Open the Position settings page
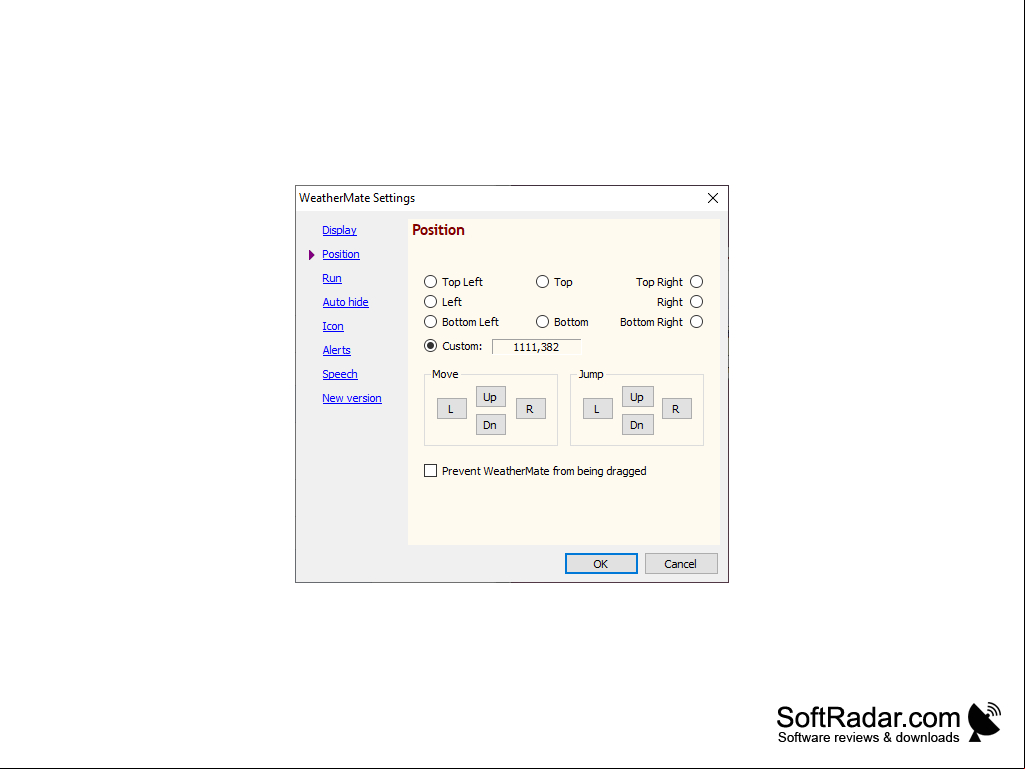This screenshot has height=769, width=1025. click(x=341, y=254)
